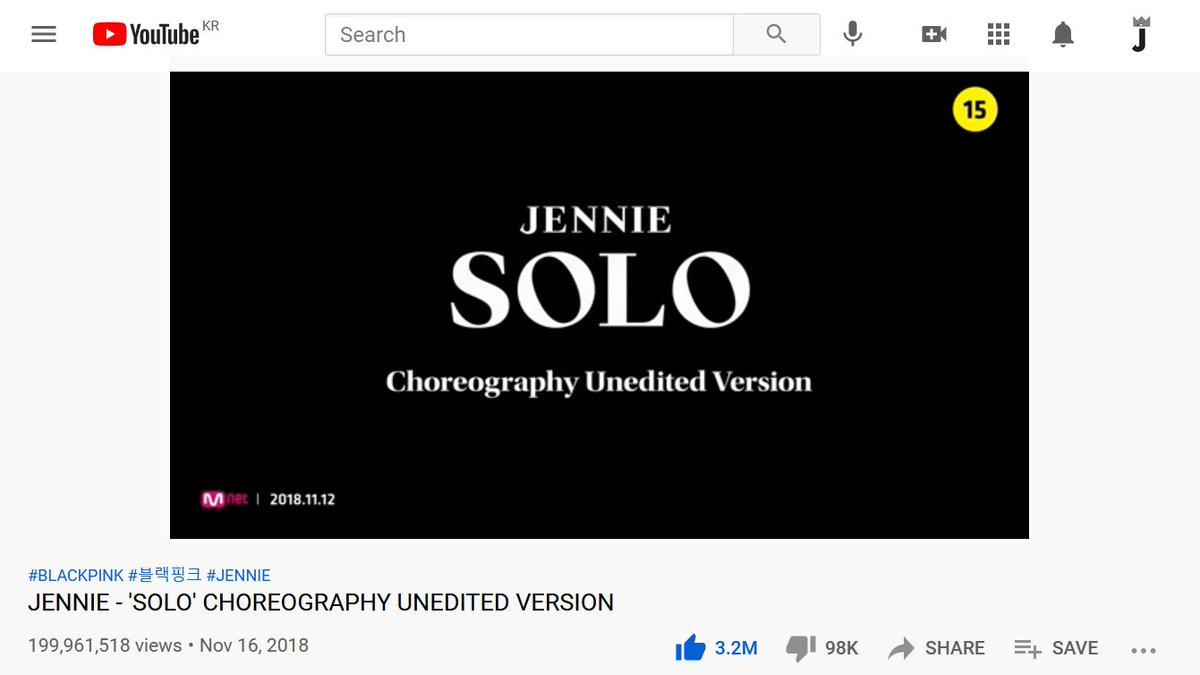Image resolution: width=1200 pixels, height=675 pixels.
Task: Open the #JENNIE hashtag link
Action: point(238,575)
